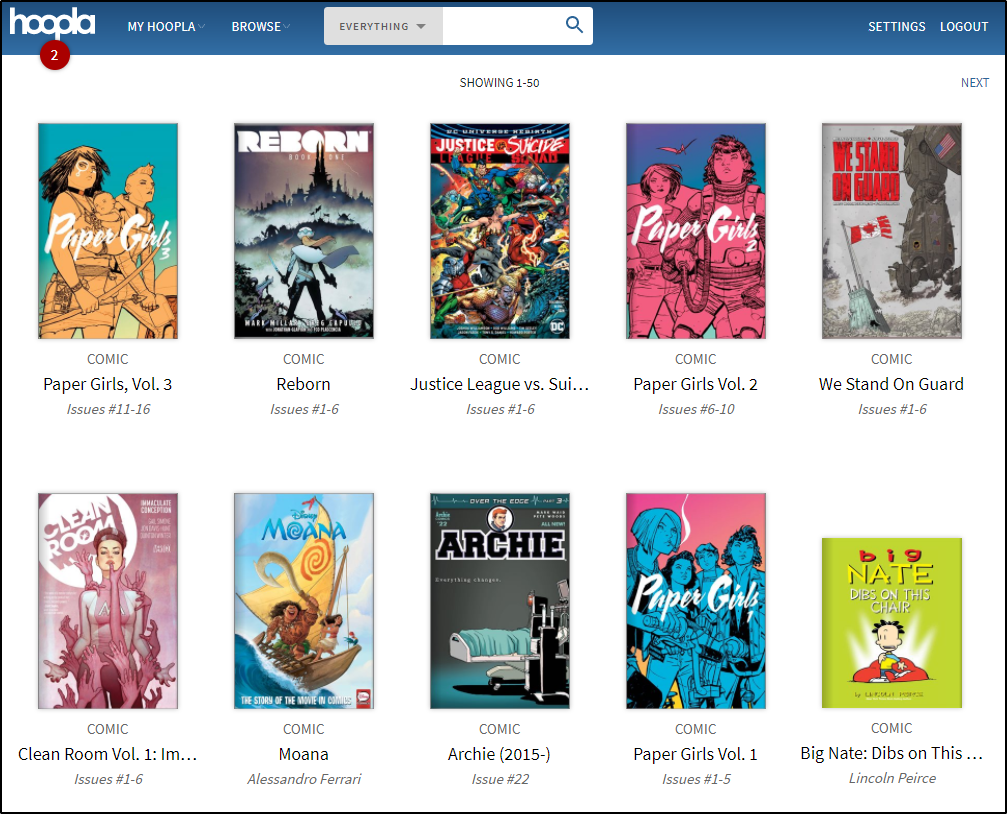Click the COMIC label above Moana

(x=304, y=729)
